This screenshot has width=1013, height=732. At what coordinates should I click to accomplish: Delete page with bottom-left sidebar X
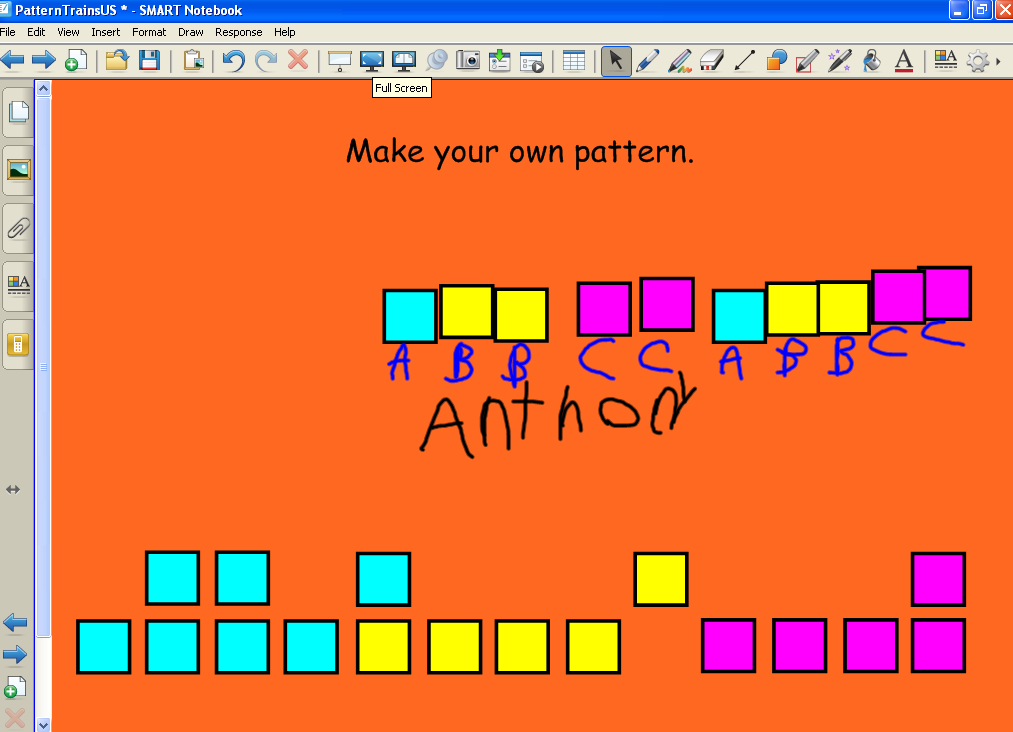pos(15,718)
